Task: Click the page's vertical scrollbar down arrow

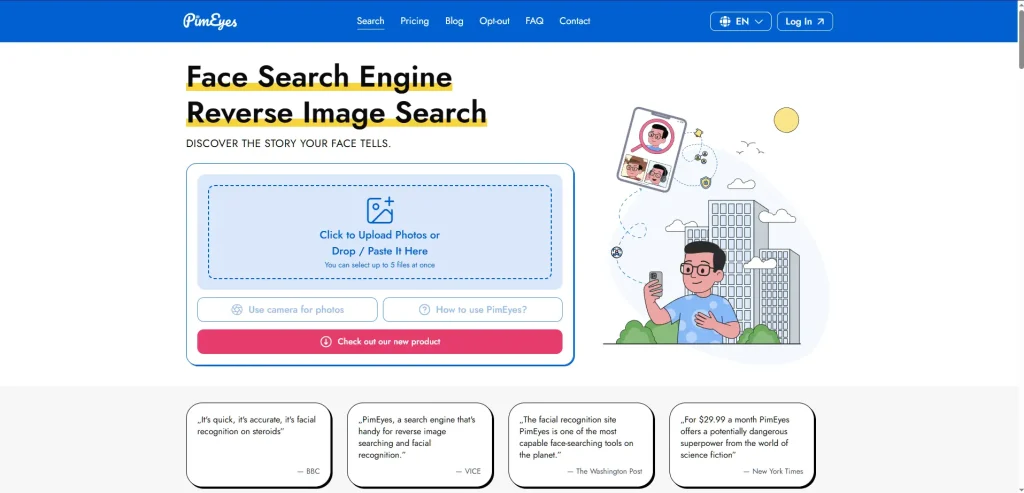Action: (1018, 487)
